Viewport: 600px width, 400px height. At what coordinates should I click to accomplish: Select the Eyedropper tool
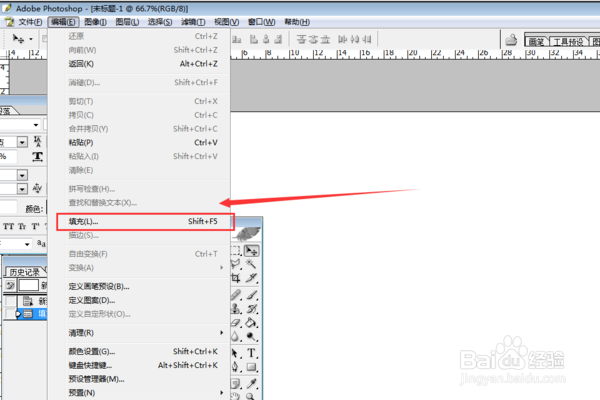pyautogui.click(x=251, y=383)
